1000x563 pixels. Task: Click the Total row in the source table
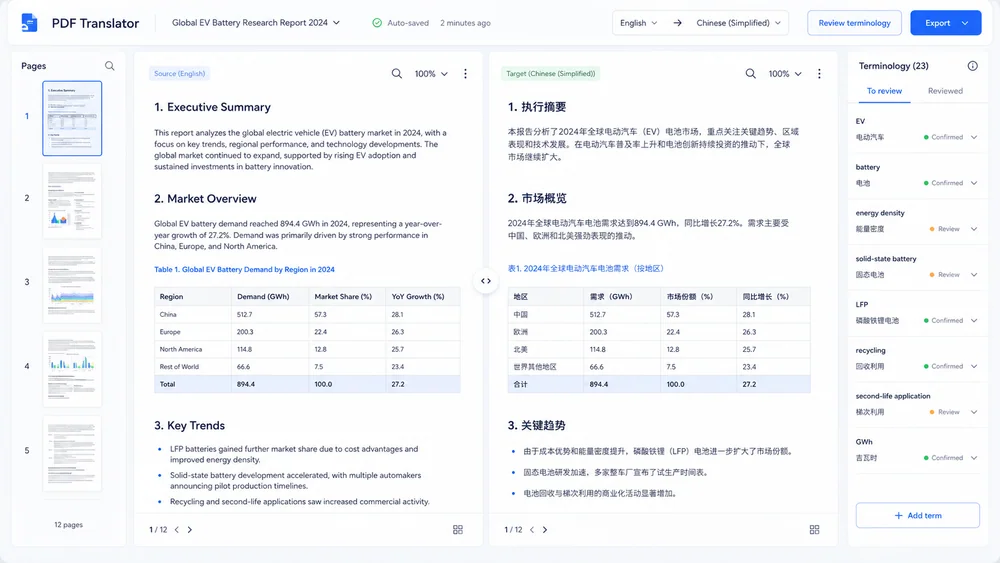(x=307, y=384)
